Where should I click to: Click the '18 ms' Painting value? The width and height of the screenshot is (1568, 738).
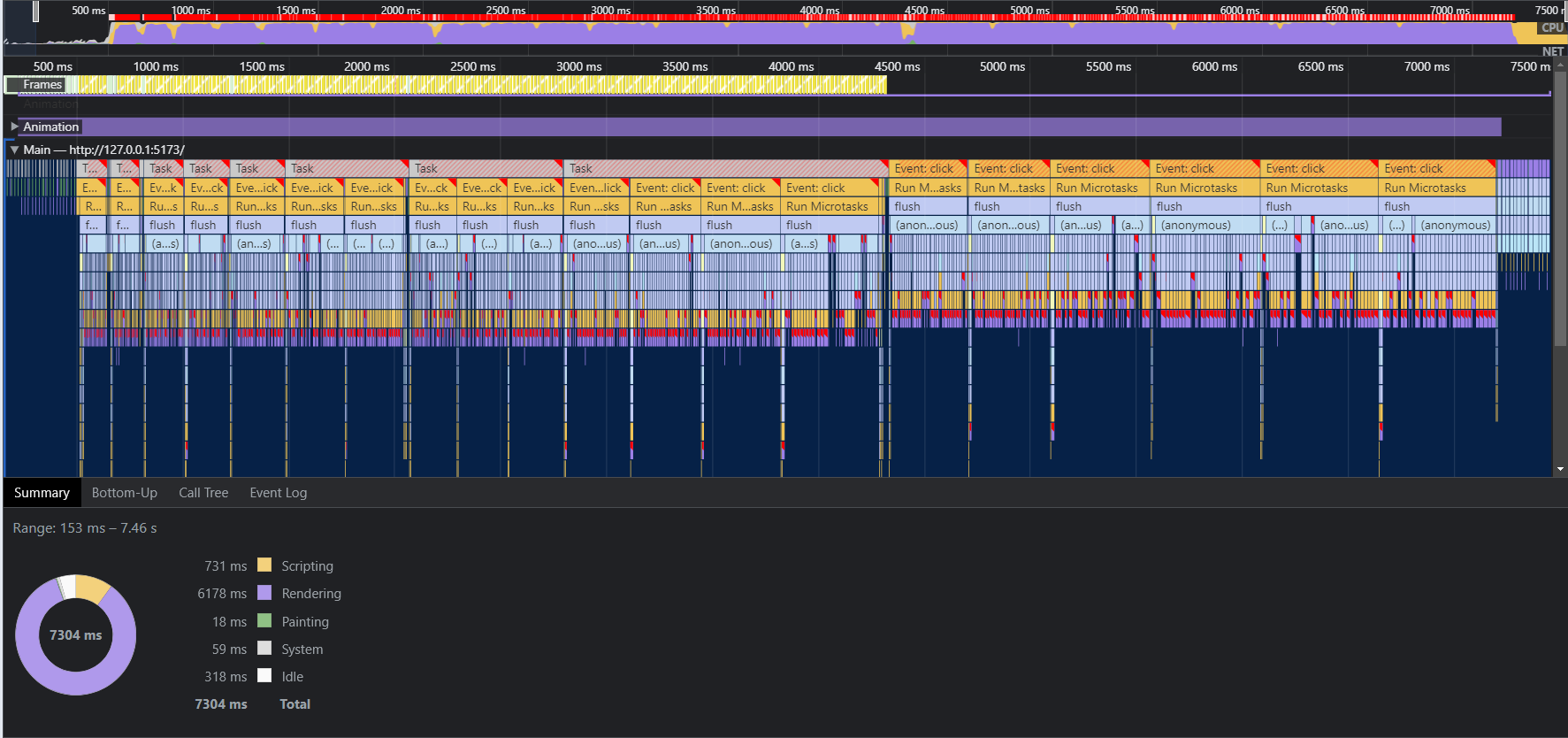point(229,621)
